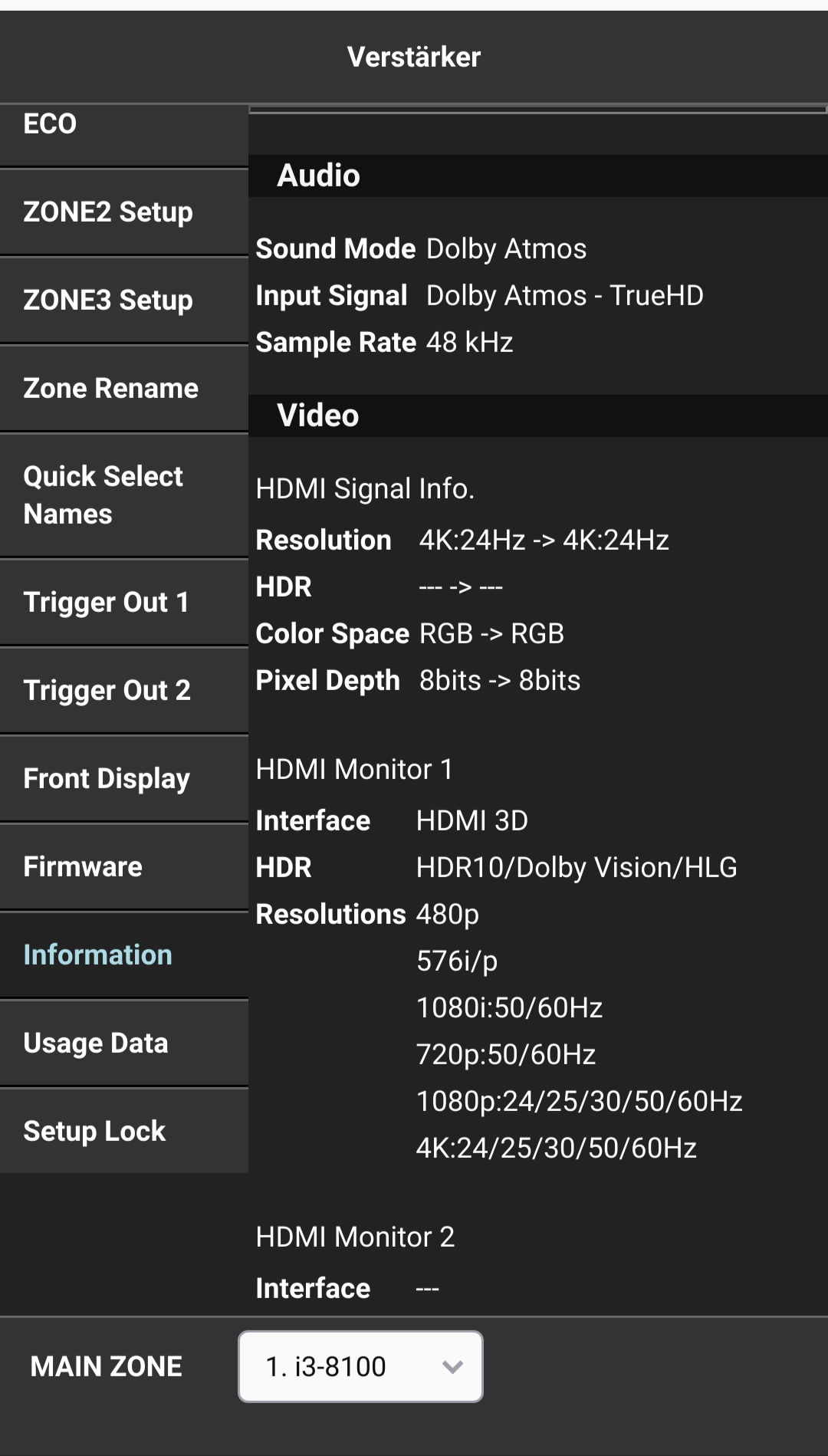This screenshot has height=1456, width=828.
Task: Select ZONE3 Setup menu item
Action: 123,301
